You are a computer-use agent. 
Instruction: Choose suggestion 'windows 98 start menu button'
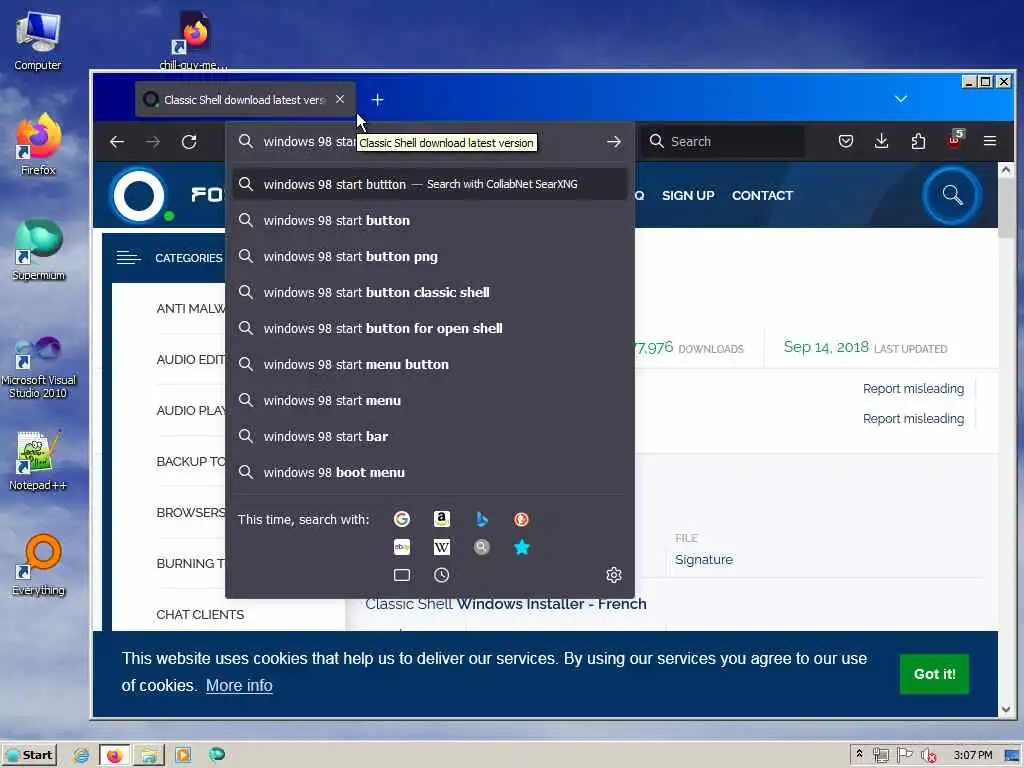pos(430,364)
